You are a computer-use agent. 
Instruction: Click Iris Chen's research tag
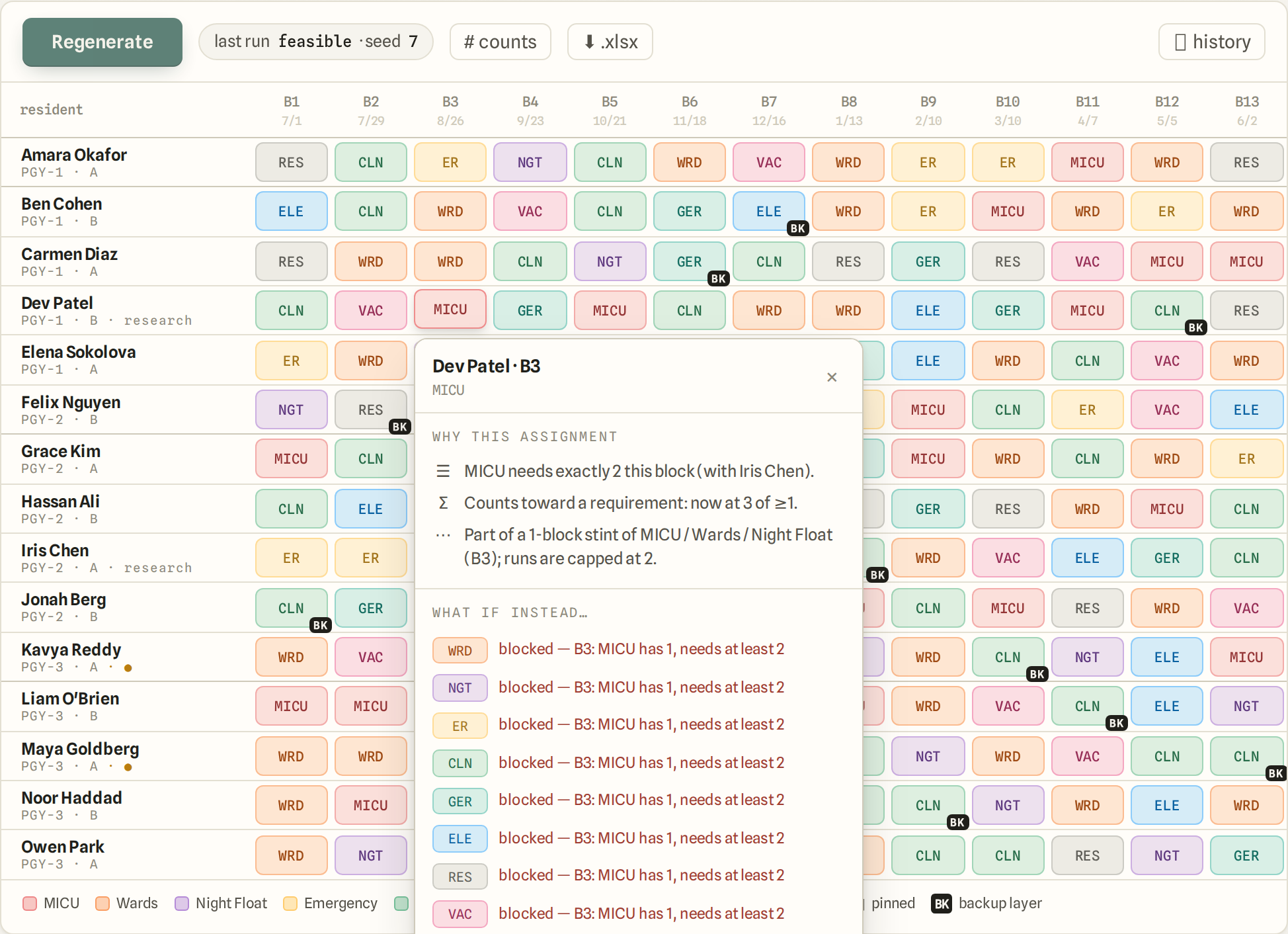point(158,568)
